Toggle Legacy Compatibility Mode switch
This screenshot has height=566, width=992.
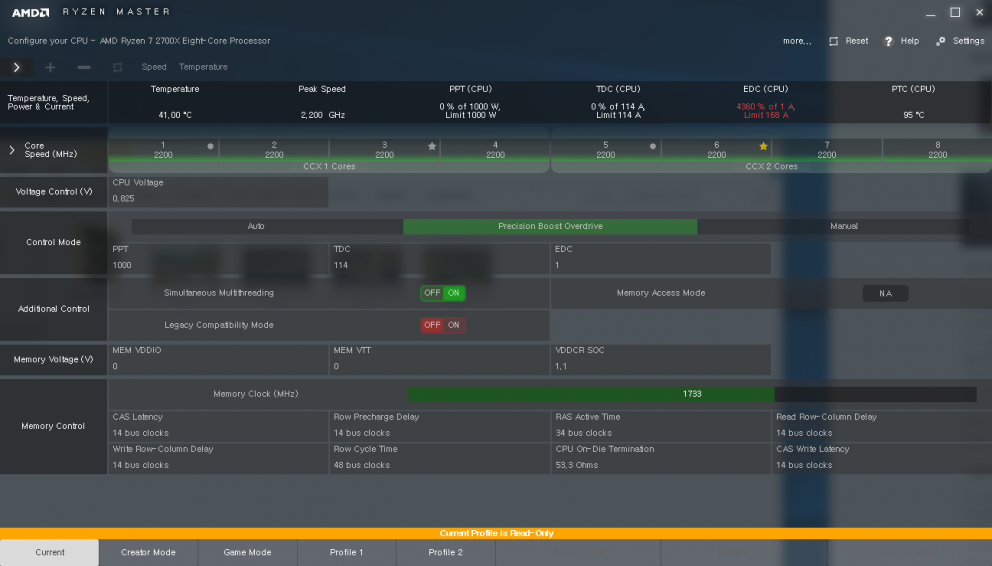(x=443, y=325)
